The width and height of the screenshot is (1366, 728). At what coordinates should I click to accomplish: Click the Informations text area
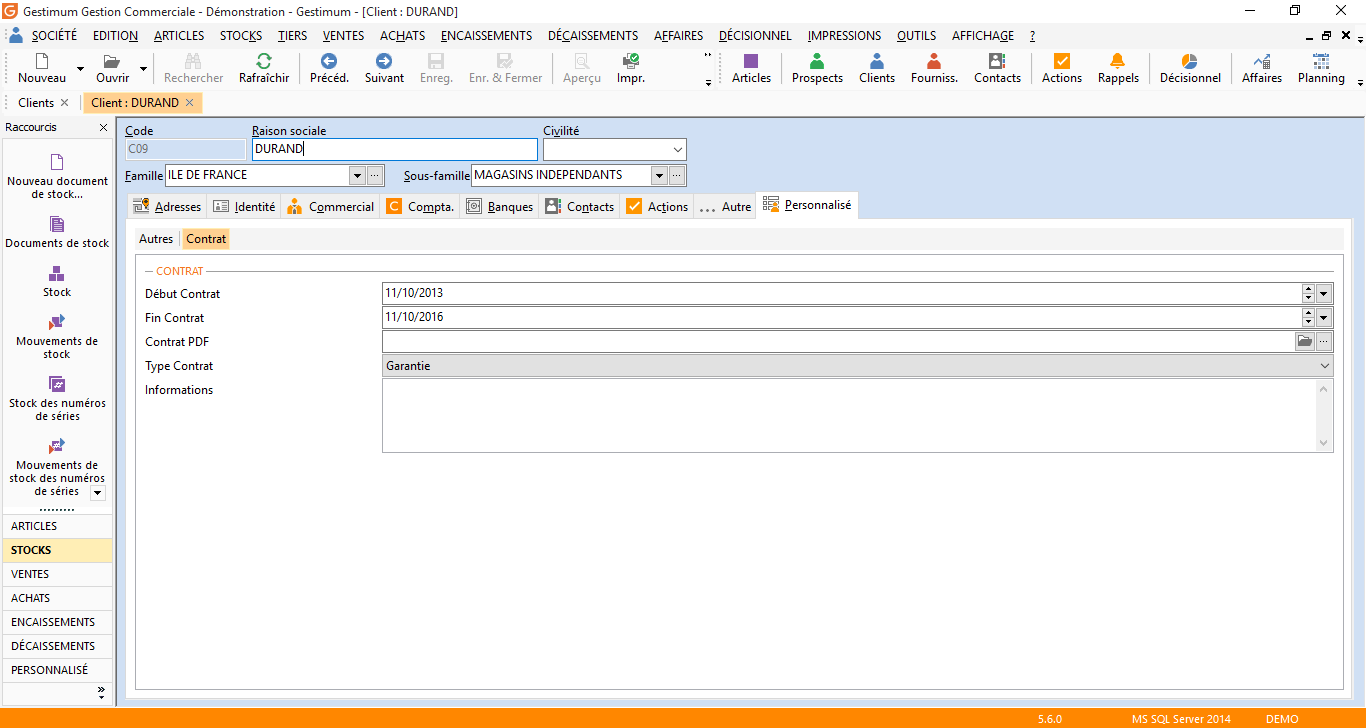point(849,415)
